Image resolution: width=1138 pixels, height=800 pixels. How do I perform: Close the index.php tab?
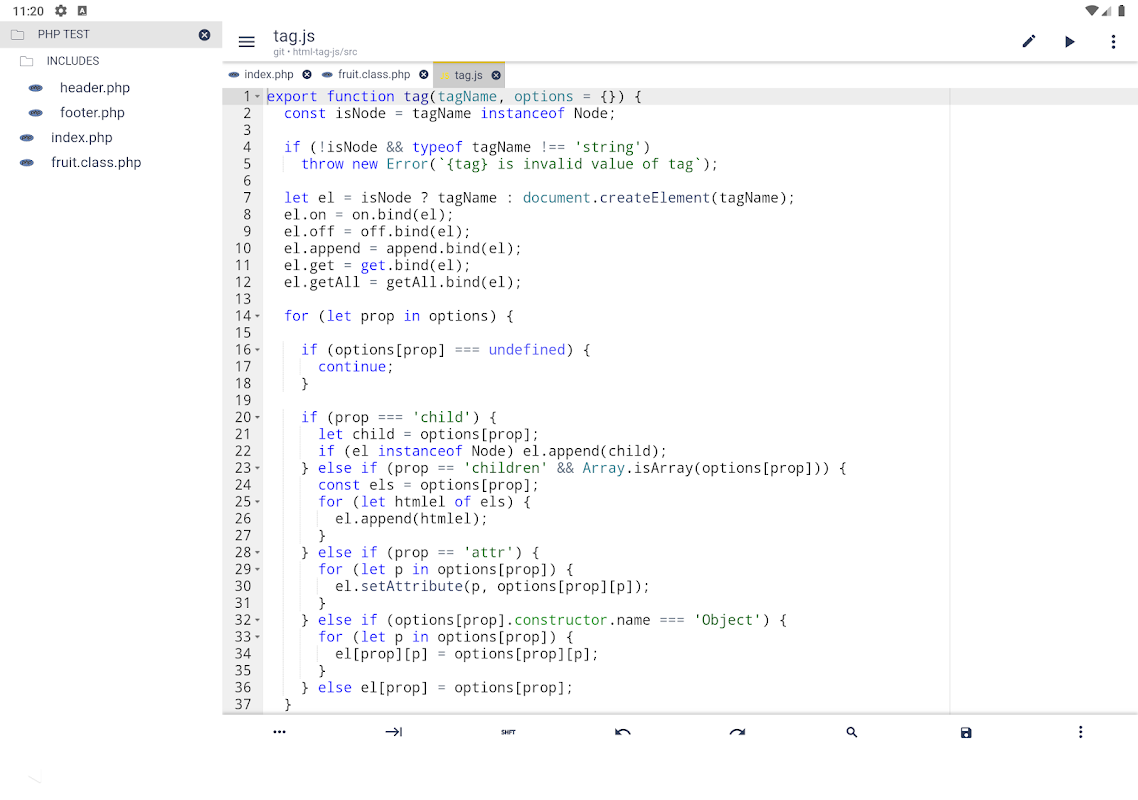pyautogui.click(x=307, y=75)
